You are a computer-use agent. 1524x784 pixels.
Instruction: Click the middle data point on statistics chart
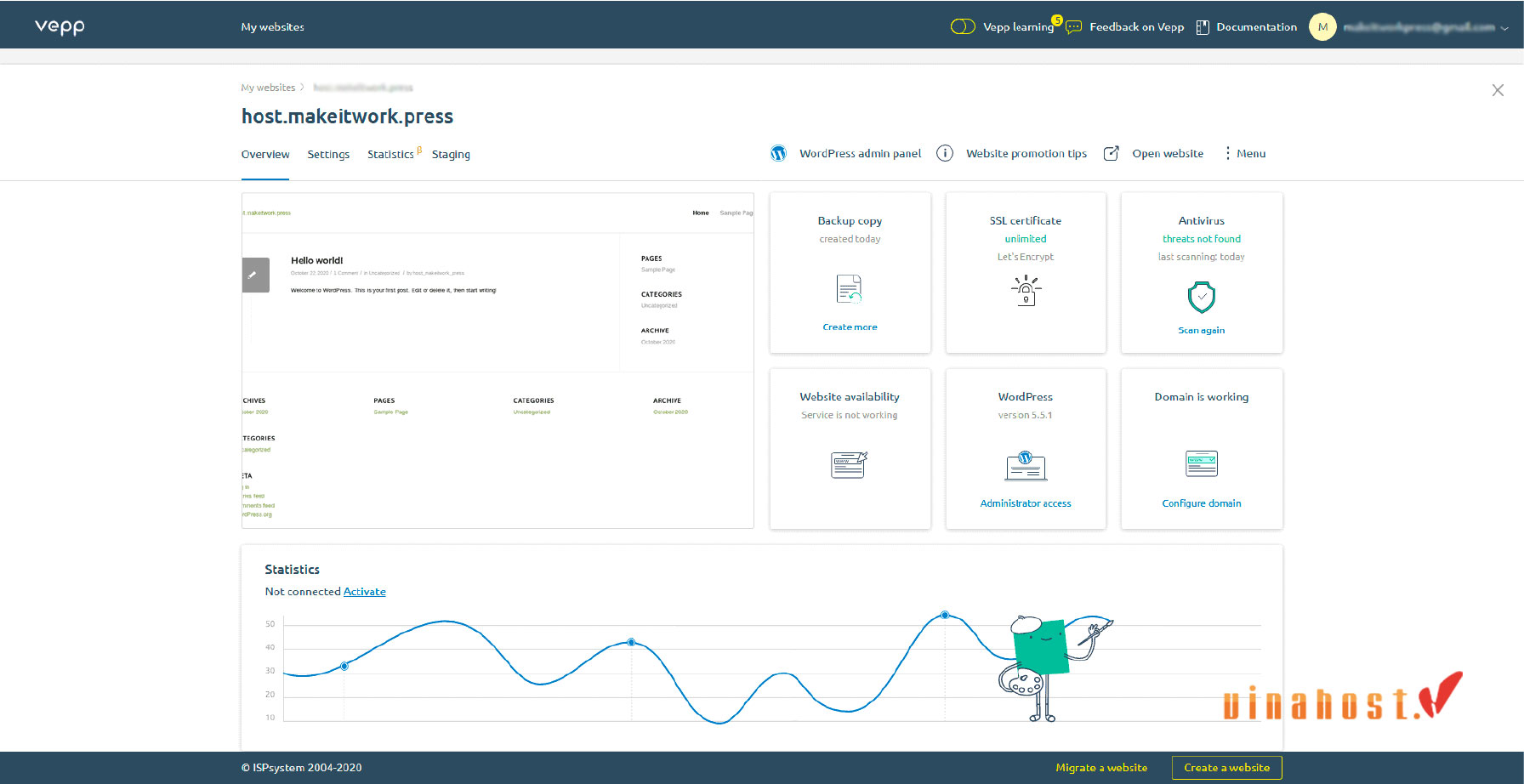click(631, 642)
